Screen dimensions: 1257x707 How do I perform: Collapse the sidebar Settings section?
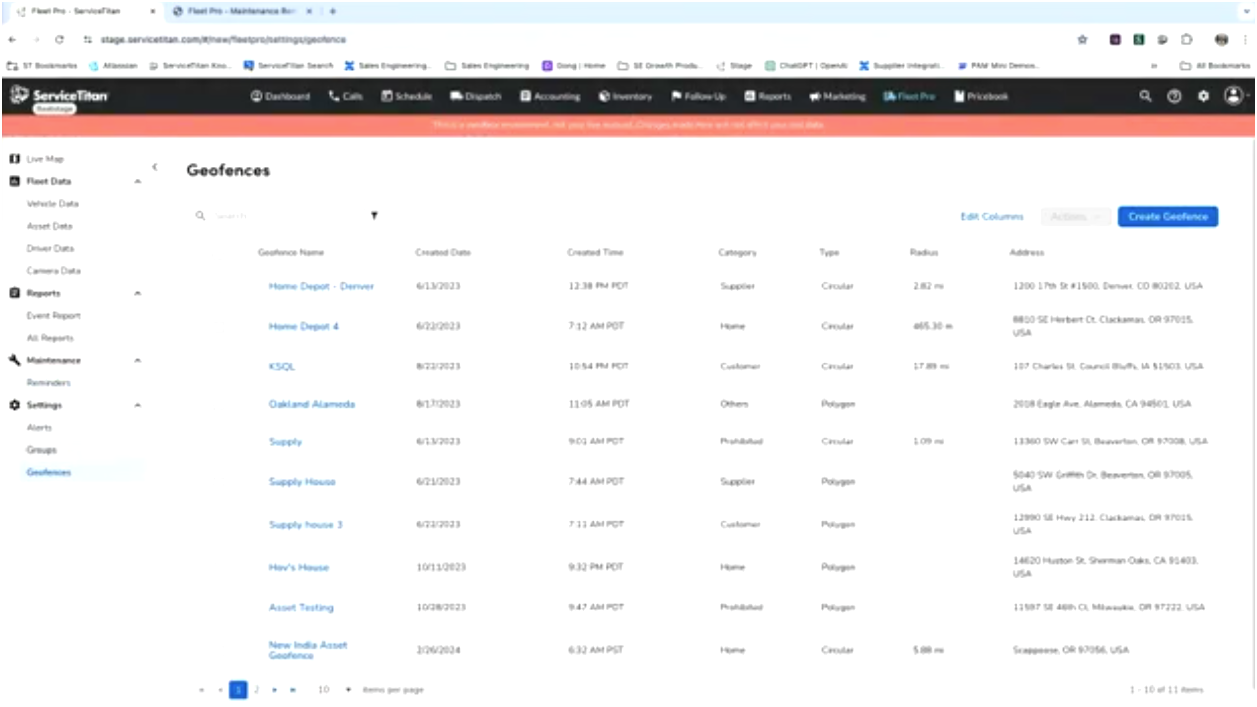[x=137, y=405]
